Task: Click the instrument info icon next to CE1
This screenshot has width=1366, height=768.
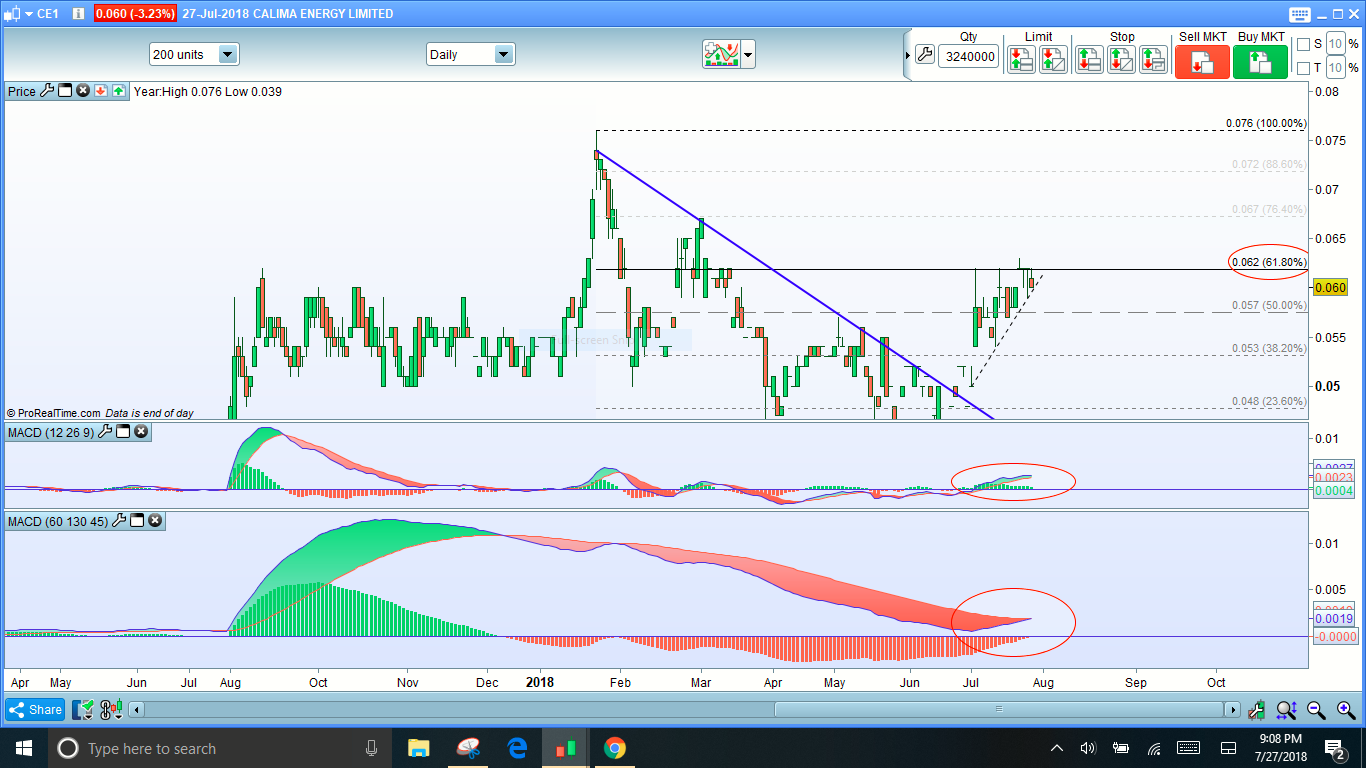Action: pos(77,14)
